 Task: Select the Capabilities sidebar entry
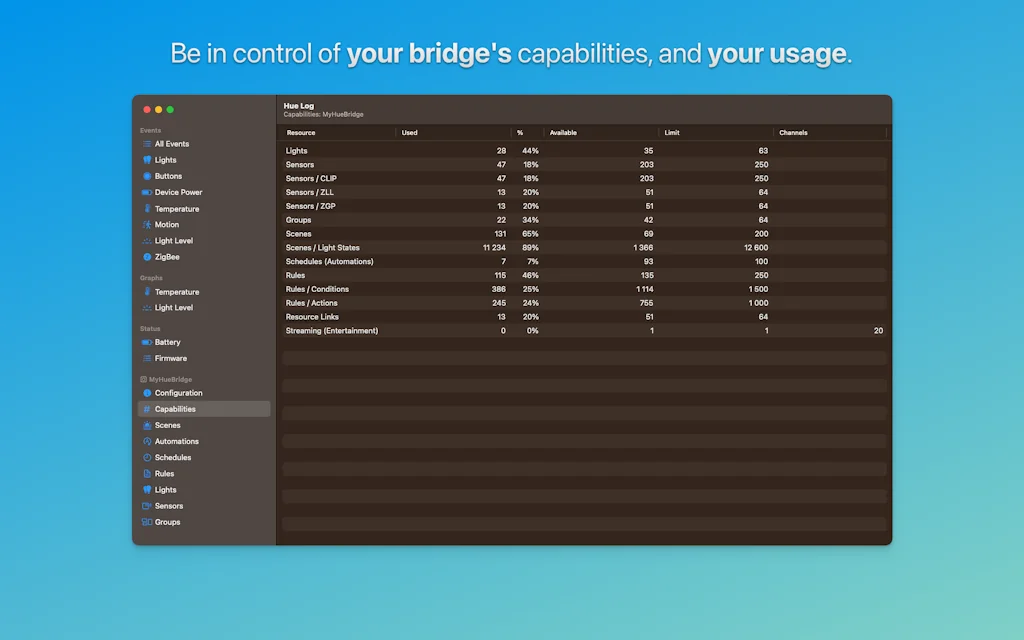[x=177, y=409]
